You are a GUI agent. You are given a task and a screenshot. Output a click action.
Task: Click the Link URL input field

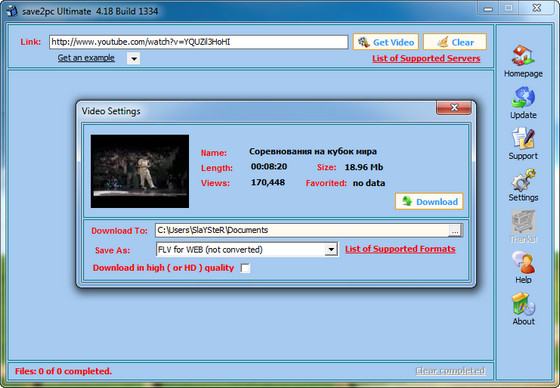pos(199,42)
